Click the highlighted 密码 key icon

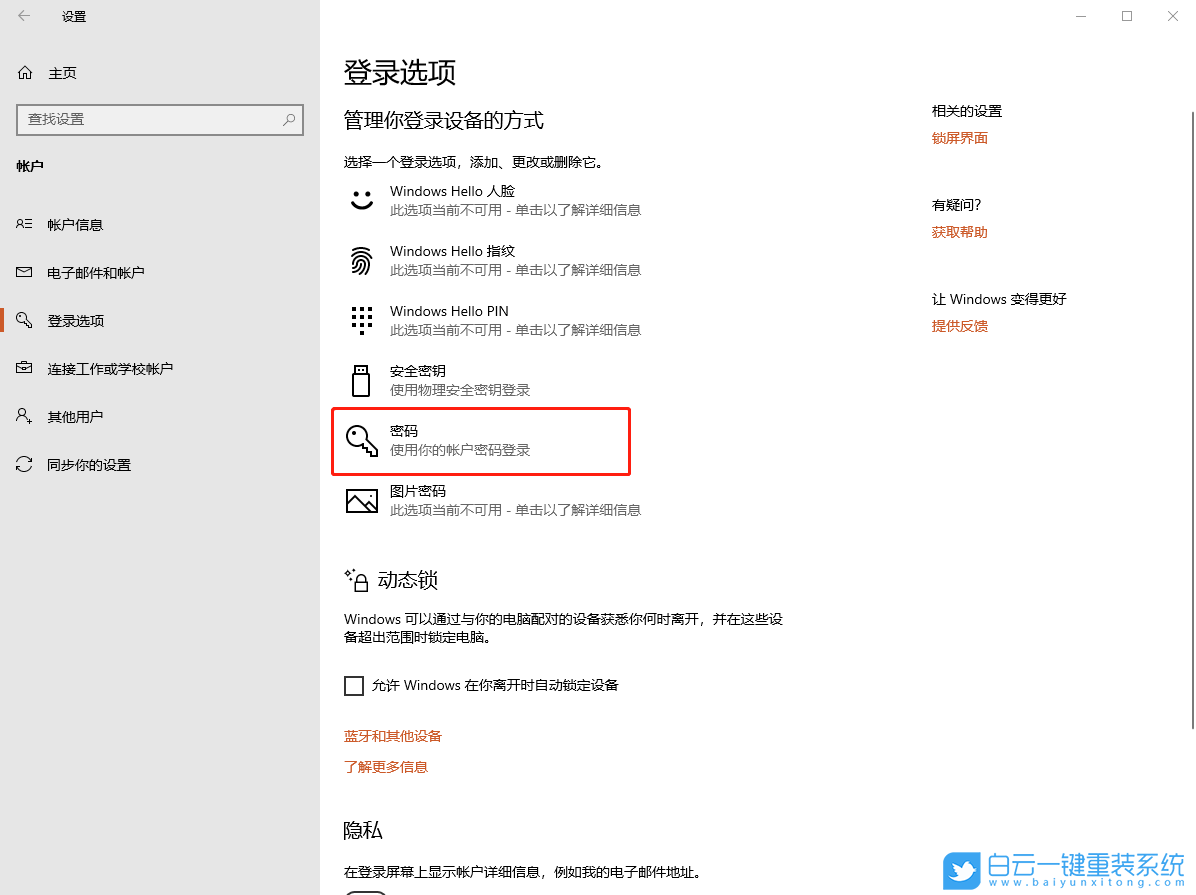361,440
